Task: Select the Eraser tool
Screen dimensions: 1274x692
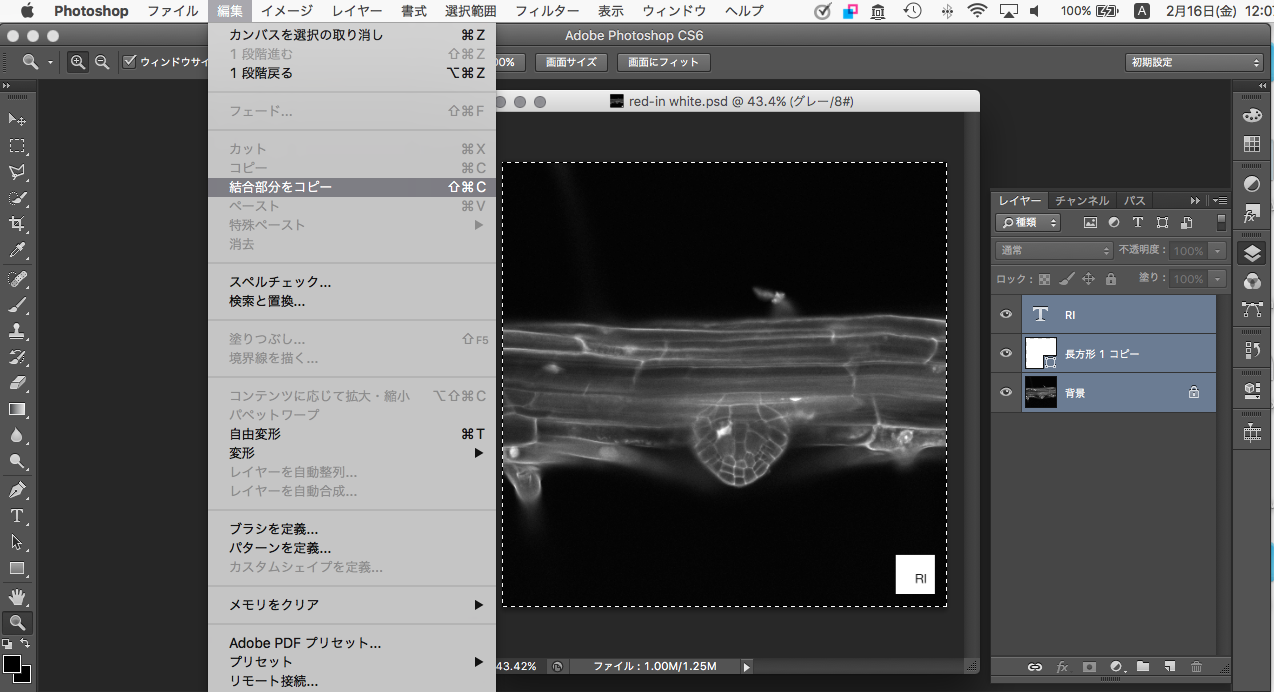Action: pyautogui.click(x=17, y=383)
